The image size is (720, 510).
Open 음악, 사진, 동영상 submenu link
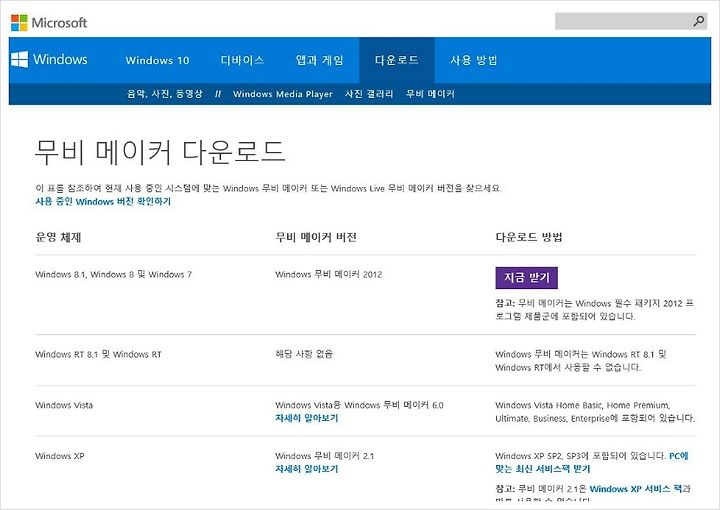165,94
